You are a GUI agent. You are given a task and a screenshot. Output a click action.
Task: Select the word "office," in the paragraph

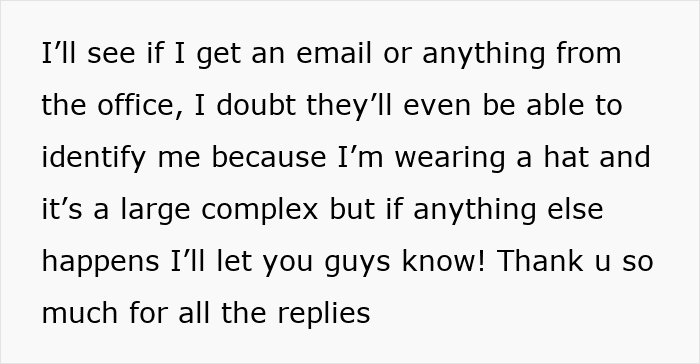(140, 105)
